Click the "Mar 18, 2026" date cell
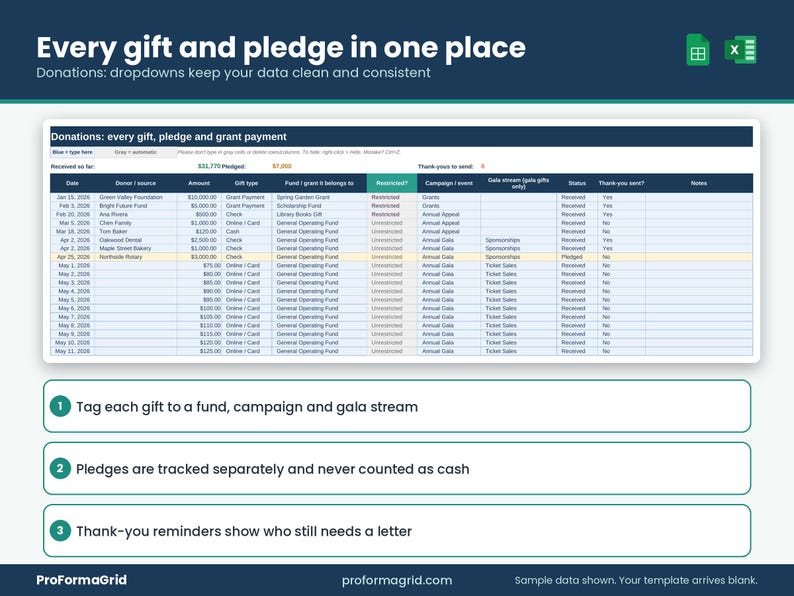This screenshot has width=794, height=596. 73,231
